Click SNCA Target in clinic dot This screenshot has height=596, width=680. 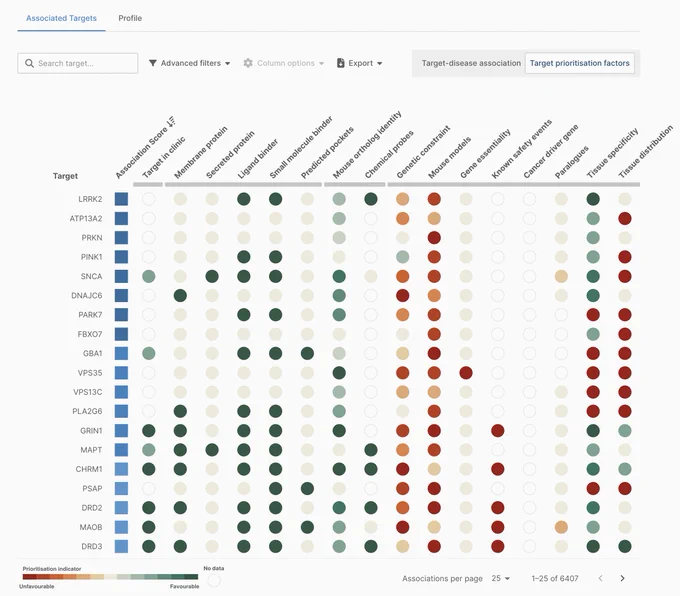click(x=149, y=276)
